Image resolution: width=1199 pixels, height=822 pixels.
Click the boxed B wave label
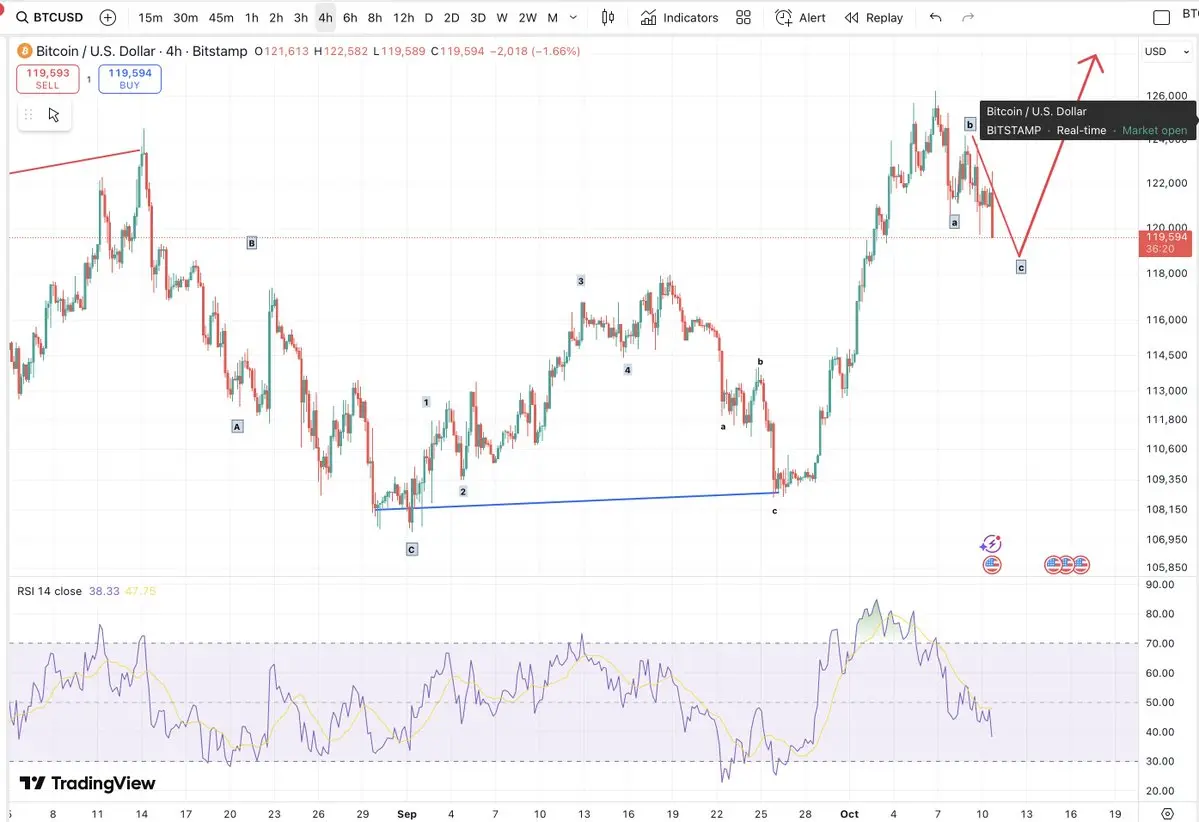pos(252,243)
